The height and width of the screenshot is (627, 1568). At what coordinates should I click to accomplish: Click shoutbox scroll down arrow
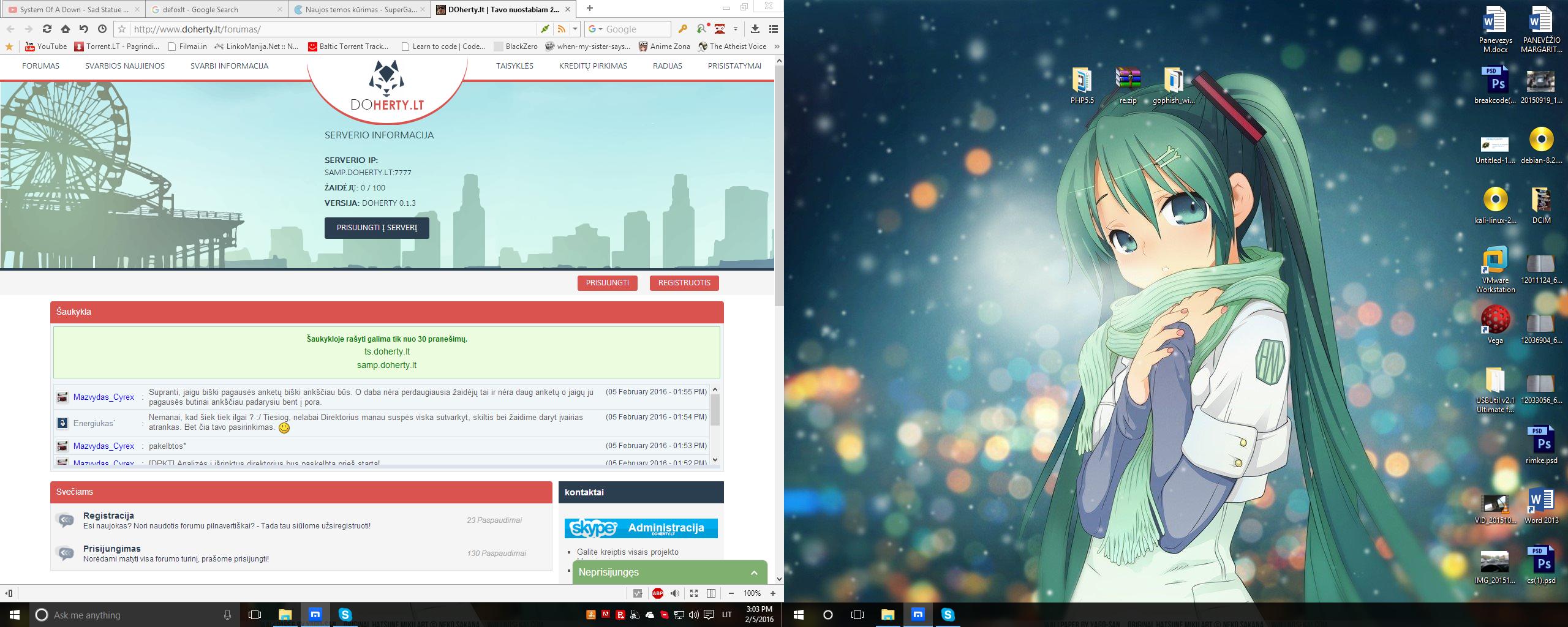(x=715, y=460)
